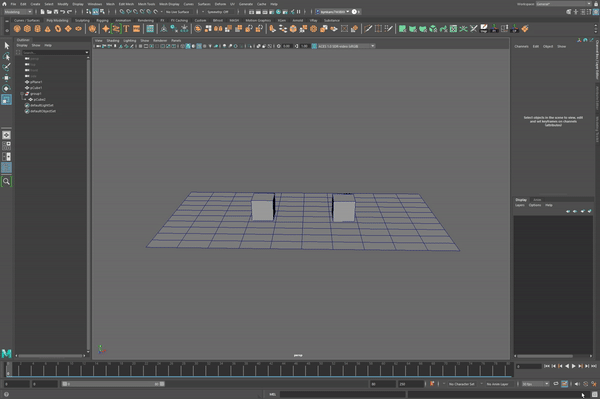Activate the Scale tool in toolbox
Image resolution: width=600 pixels, height=399 pixels.
tap(7, 100)
